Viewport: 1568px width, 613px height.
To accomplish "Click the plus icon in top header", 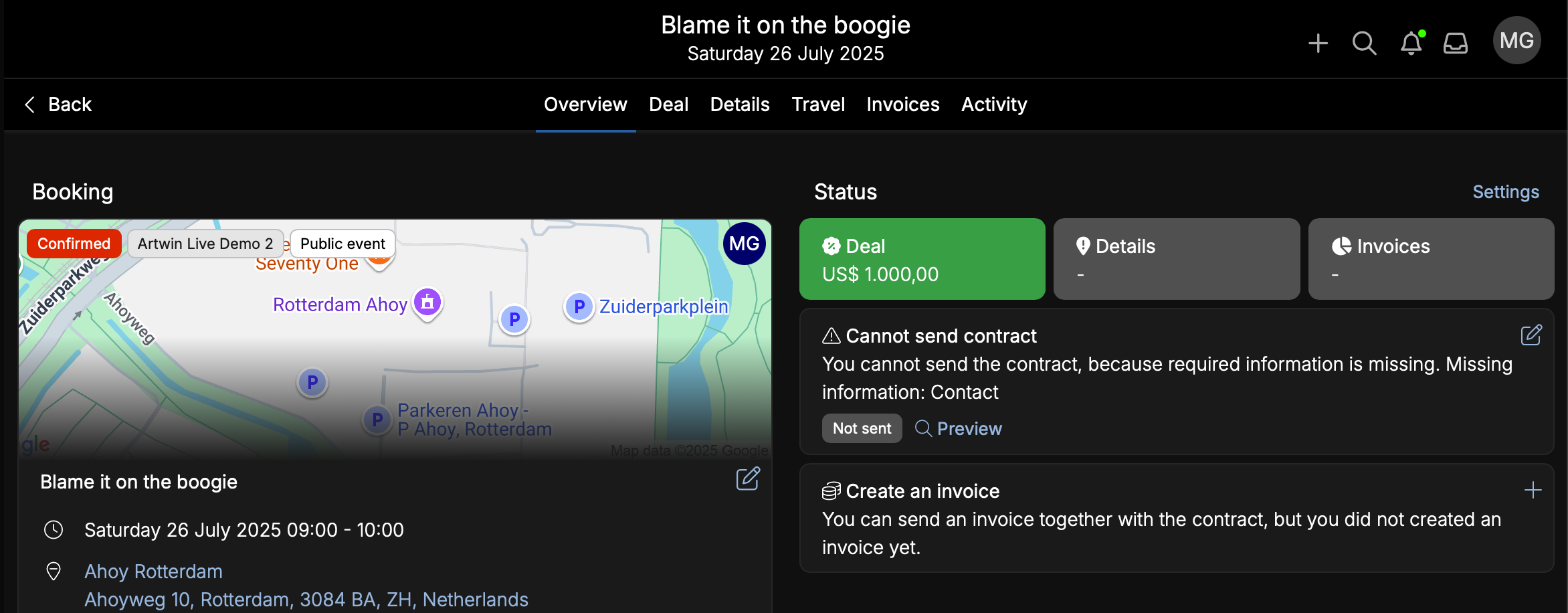I will click(1318, 43).
